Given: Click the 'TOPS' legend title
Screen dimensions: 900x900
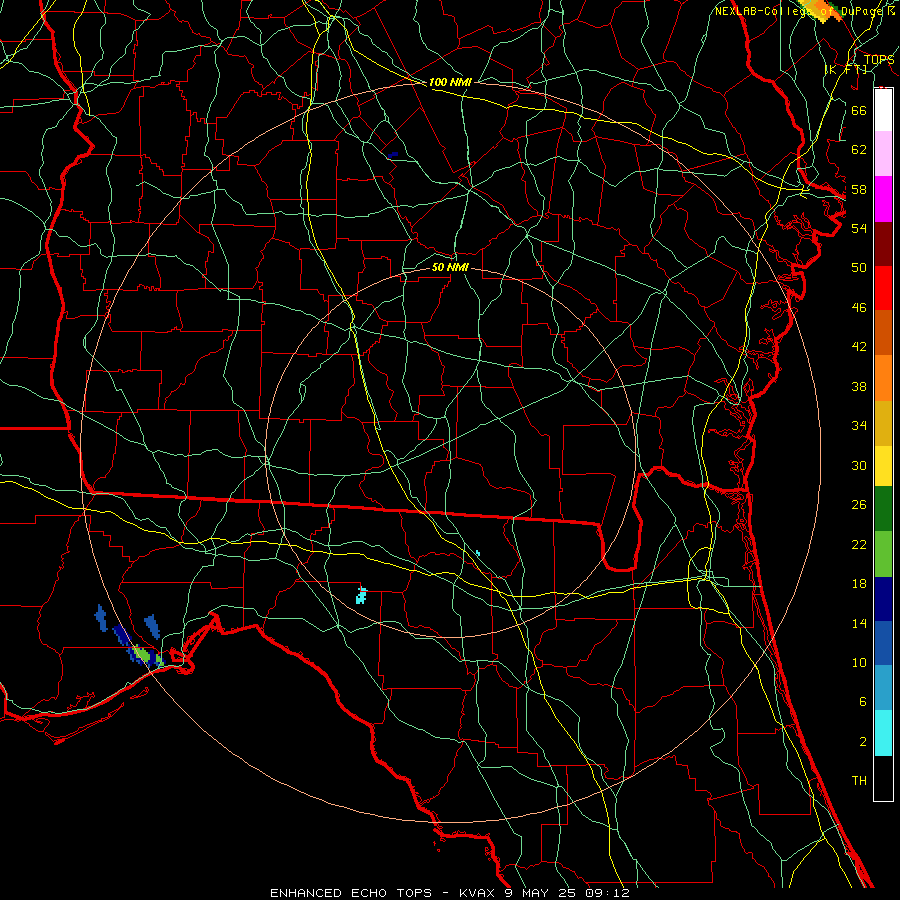Looking at the screenshot, I should (x=879, y=60).
